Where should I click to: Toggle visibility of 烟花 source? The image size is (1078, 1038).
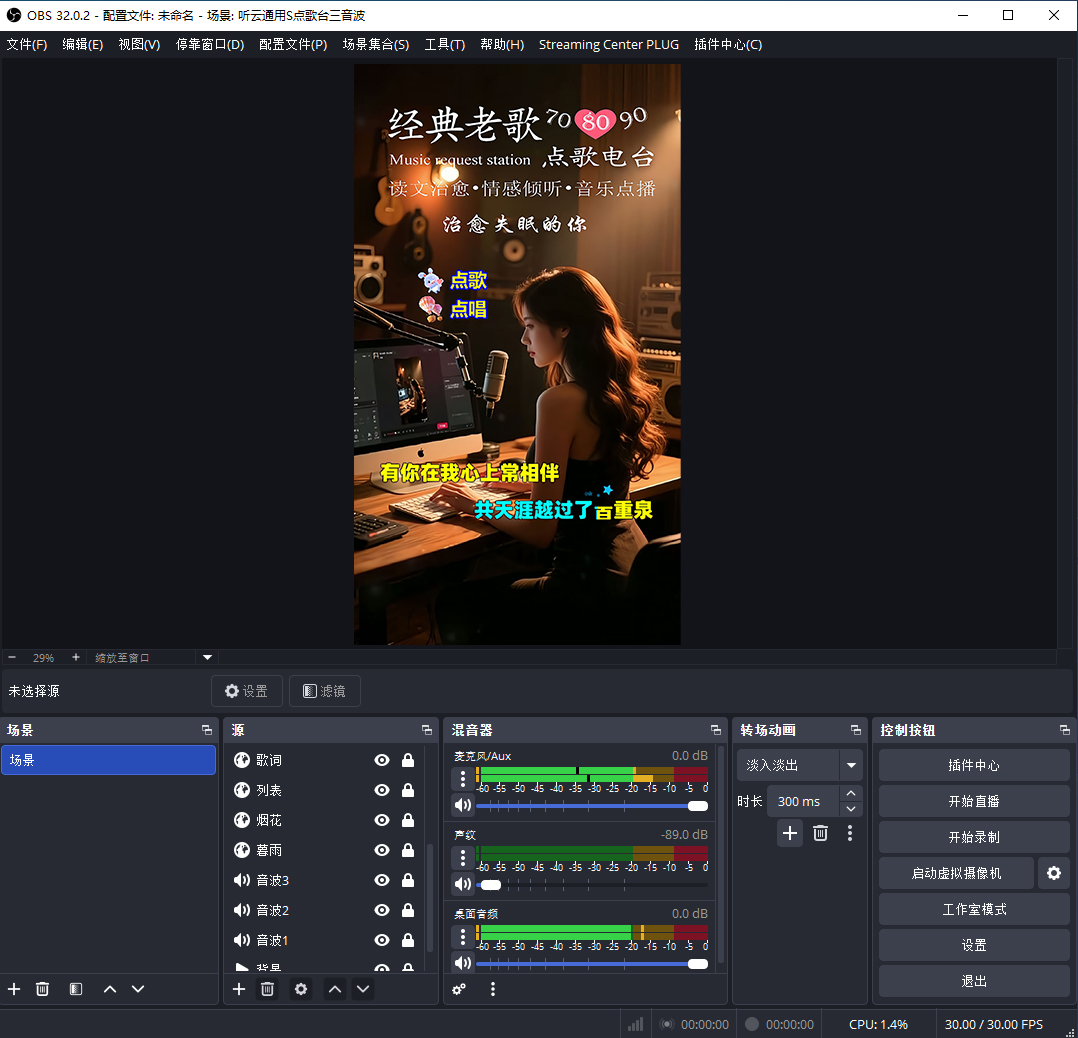click(x=381, y=821)
